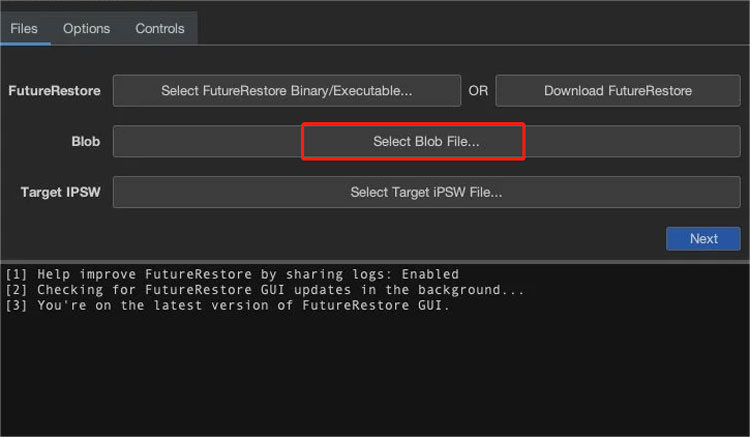750x437 pixels.
Task: Click the divider above the log console
Action: [375, 261]
